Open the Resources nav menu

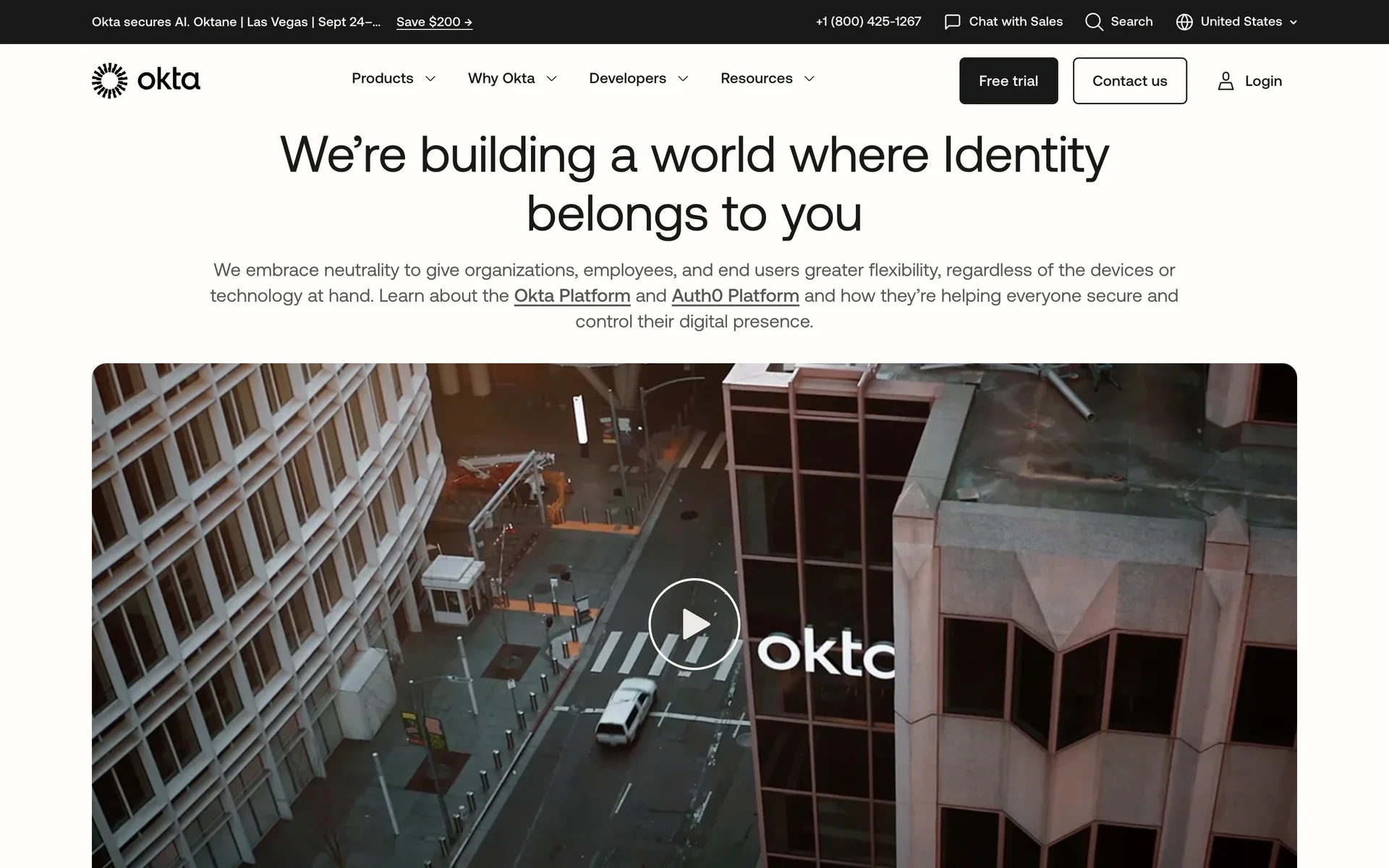click(756, 78)
